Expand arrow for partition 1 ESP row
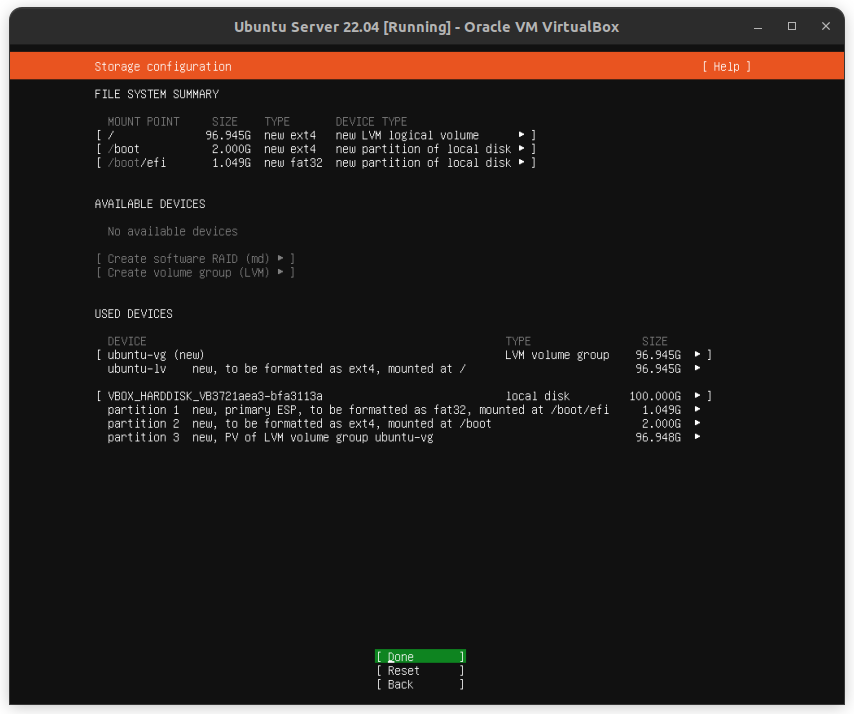 pos(697,410)
